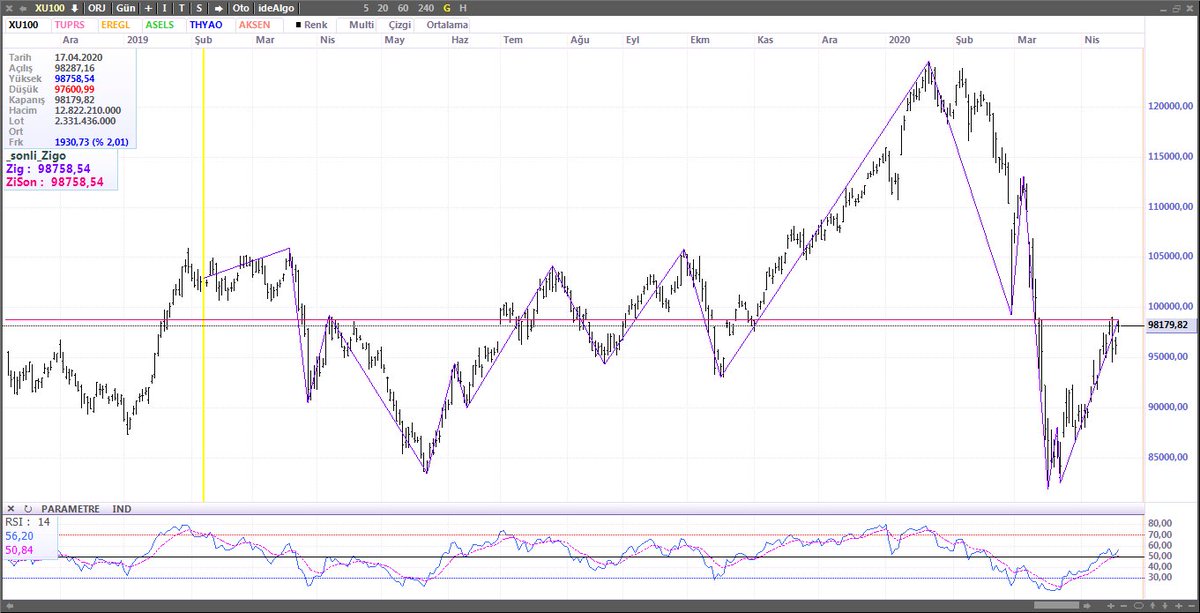The image size is (1200, 613).
Task: Switch to 240-minute period
Action: (427, 8)
